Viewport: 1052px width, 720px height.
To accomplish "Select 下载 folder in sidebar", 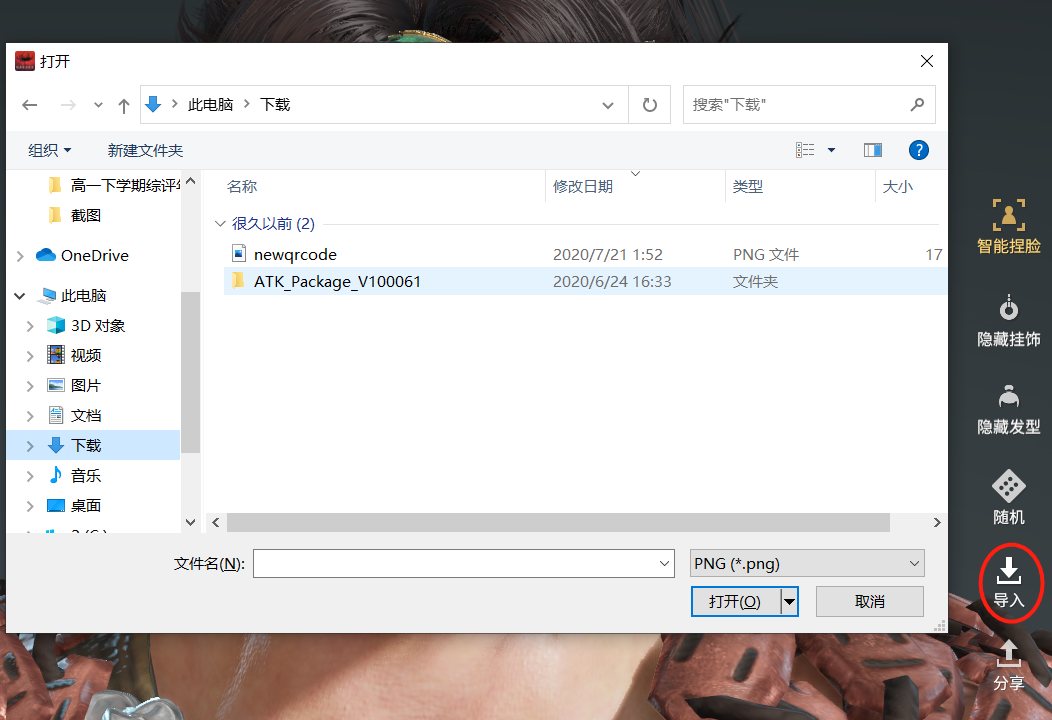I will point(94,445).
